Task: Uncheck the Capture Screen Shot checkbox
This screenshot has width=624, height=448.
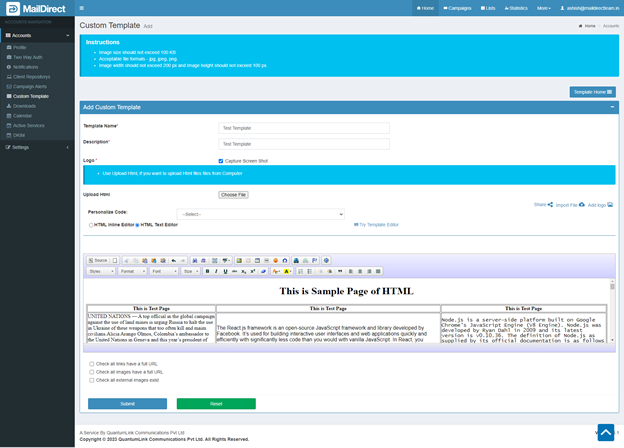Action: [221, 161]
